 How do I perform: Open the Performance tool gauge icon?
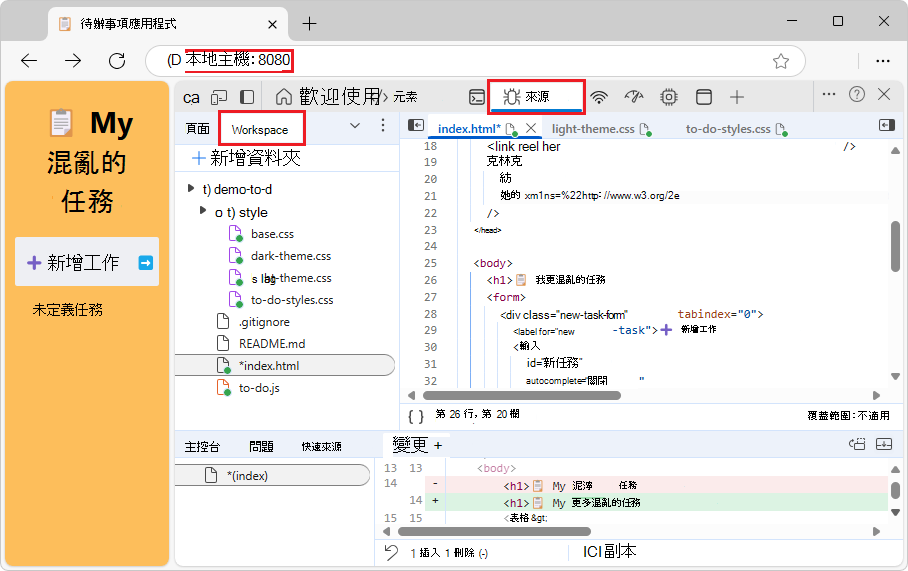pos(634,97)
